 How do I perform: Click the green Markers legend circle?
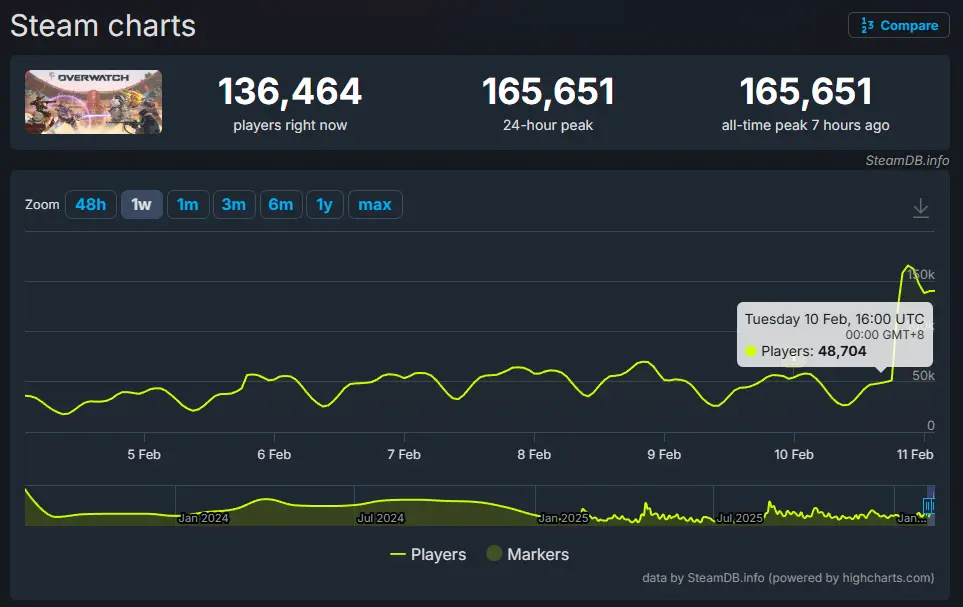tap(494, 554)
